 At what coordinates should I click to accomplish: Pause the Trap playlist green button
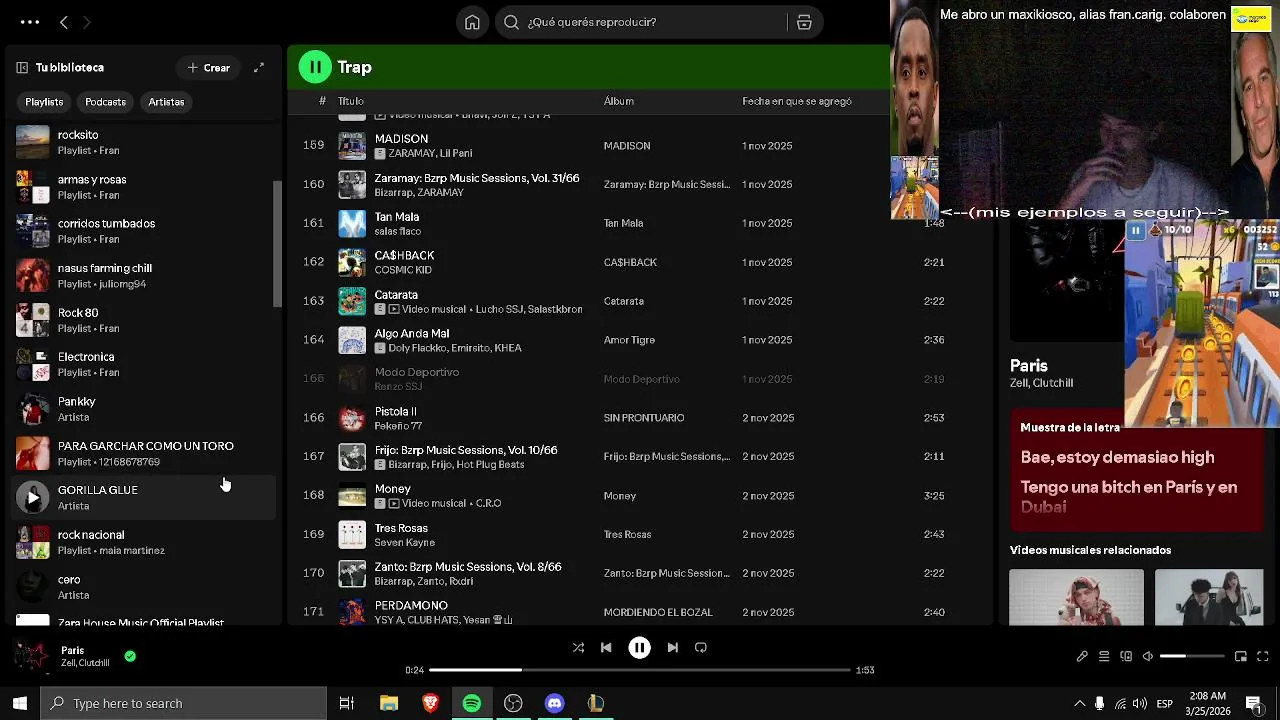pos(315,67)
